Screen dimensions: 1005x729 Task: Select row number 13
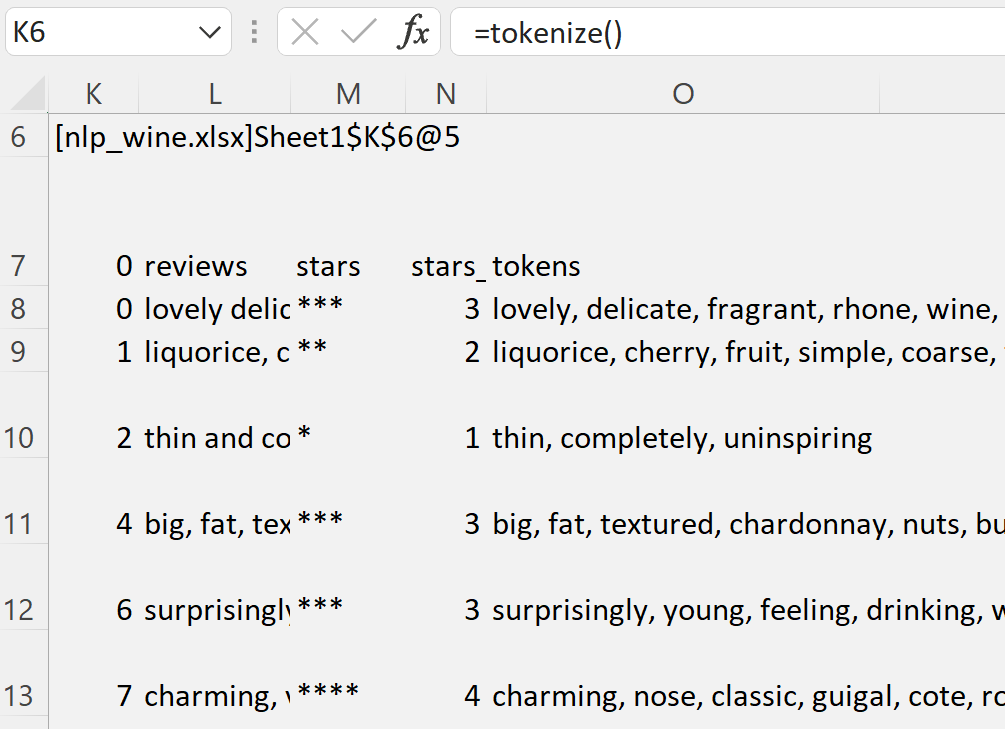(22, 695)
